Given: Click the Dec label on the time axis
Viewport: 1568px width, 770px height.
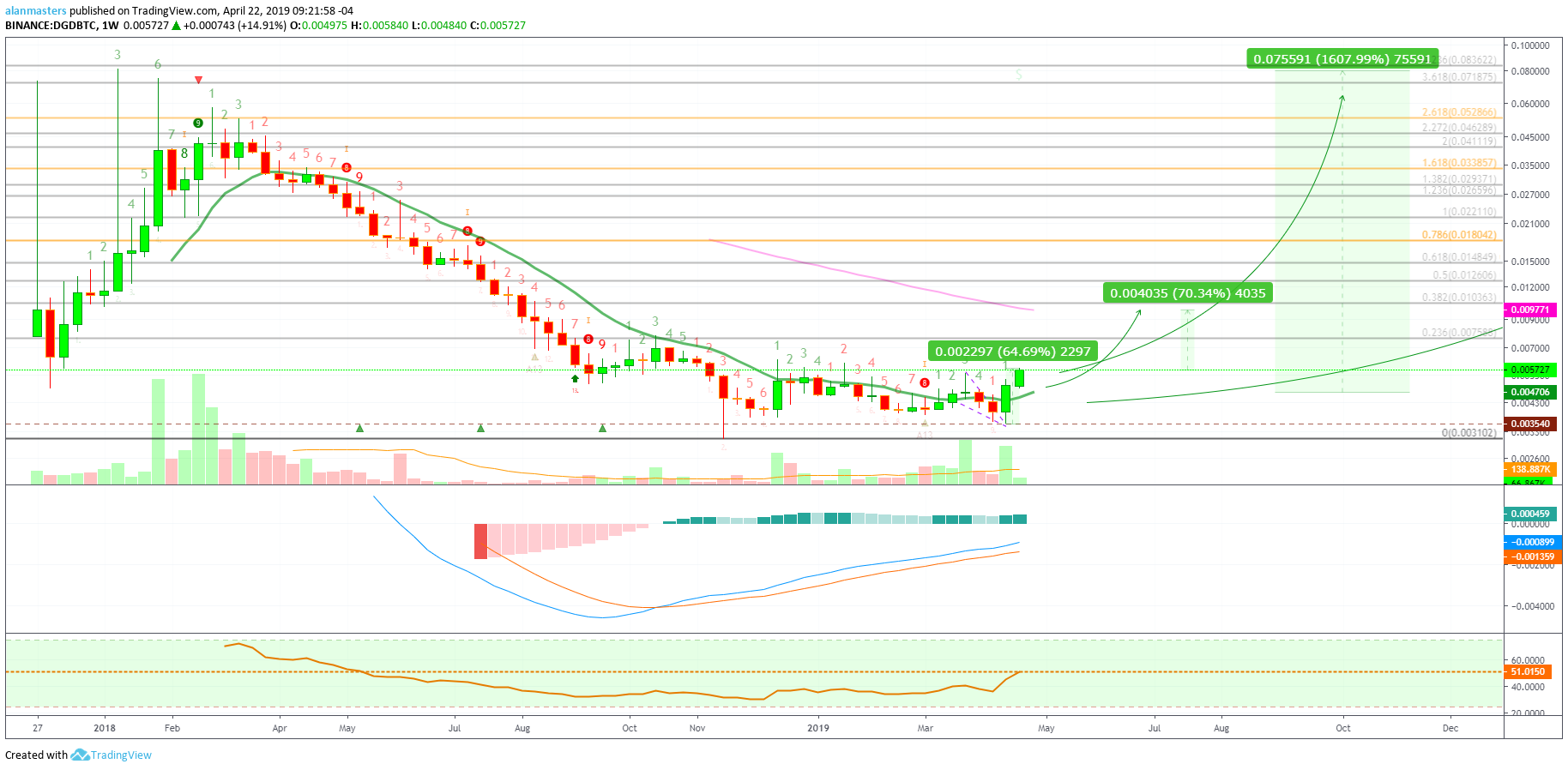Looking at the screenshot, I should pos(1450,728).
